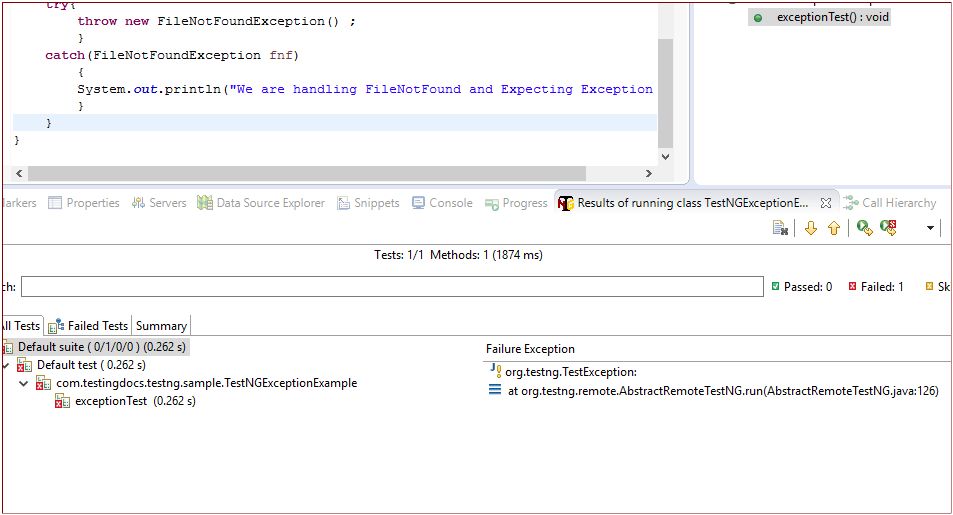Click the TestNG icon on results tab
Viewport: 953px width, 515px height.
pyautogui.click(x=565, y=203)
